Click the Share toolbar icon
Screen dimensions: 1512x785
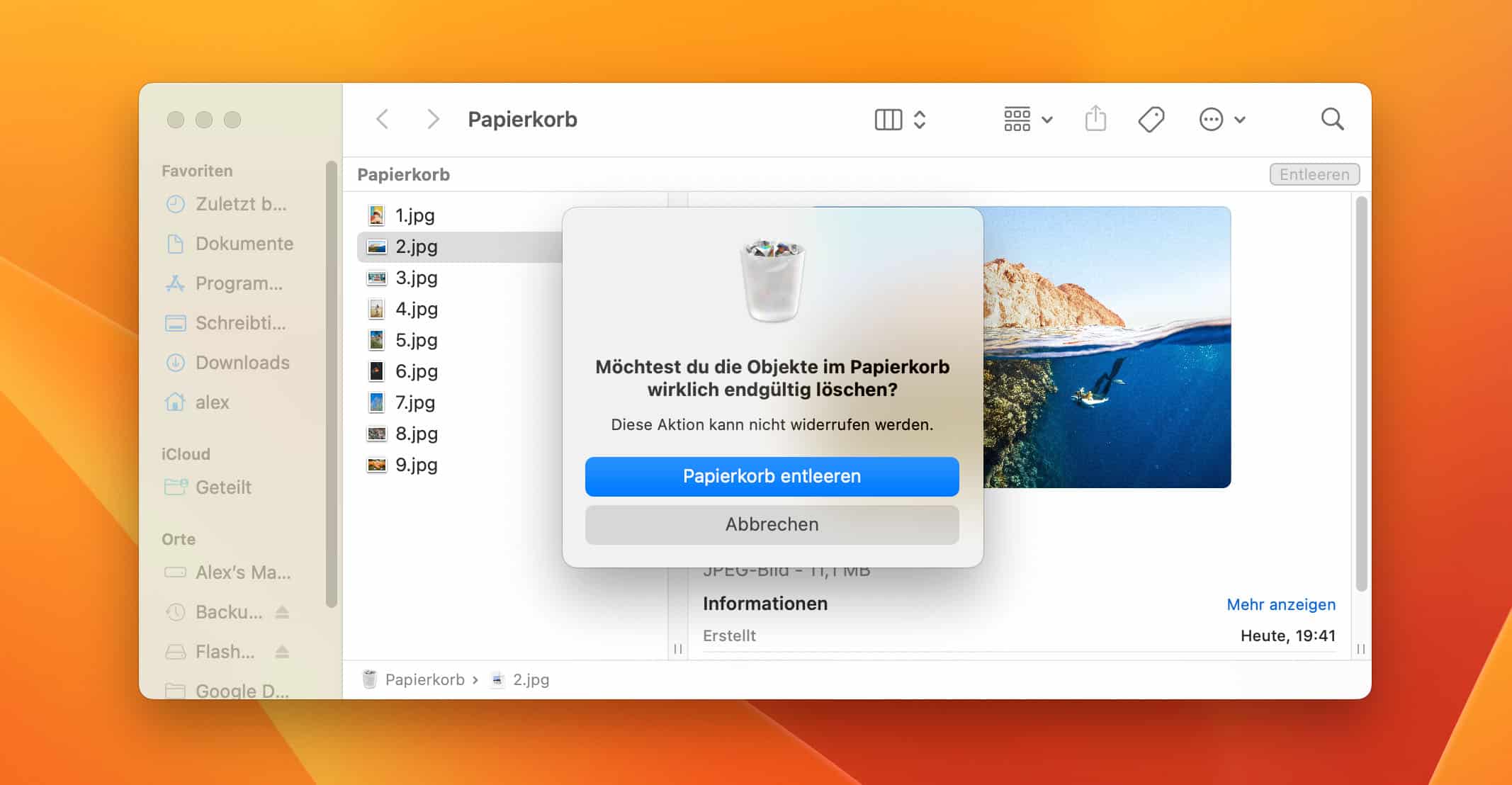point(1095,118)
